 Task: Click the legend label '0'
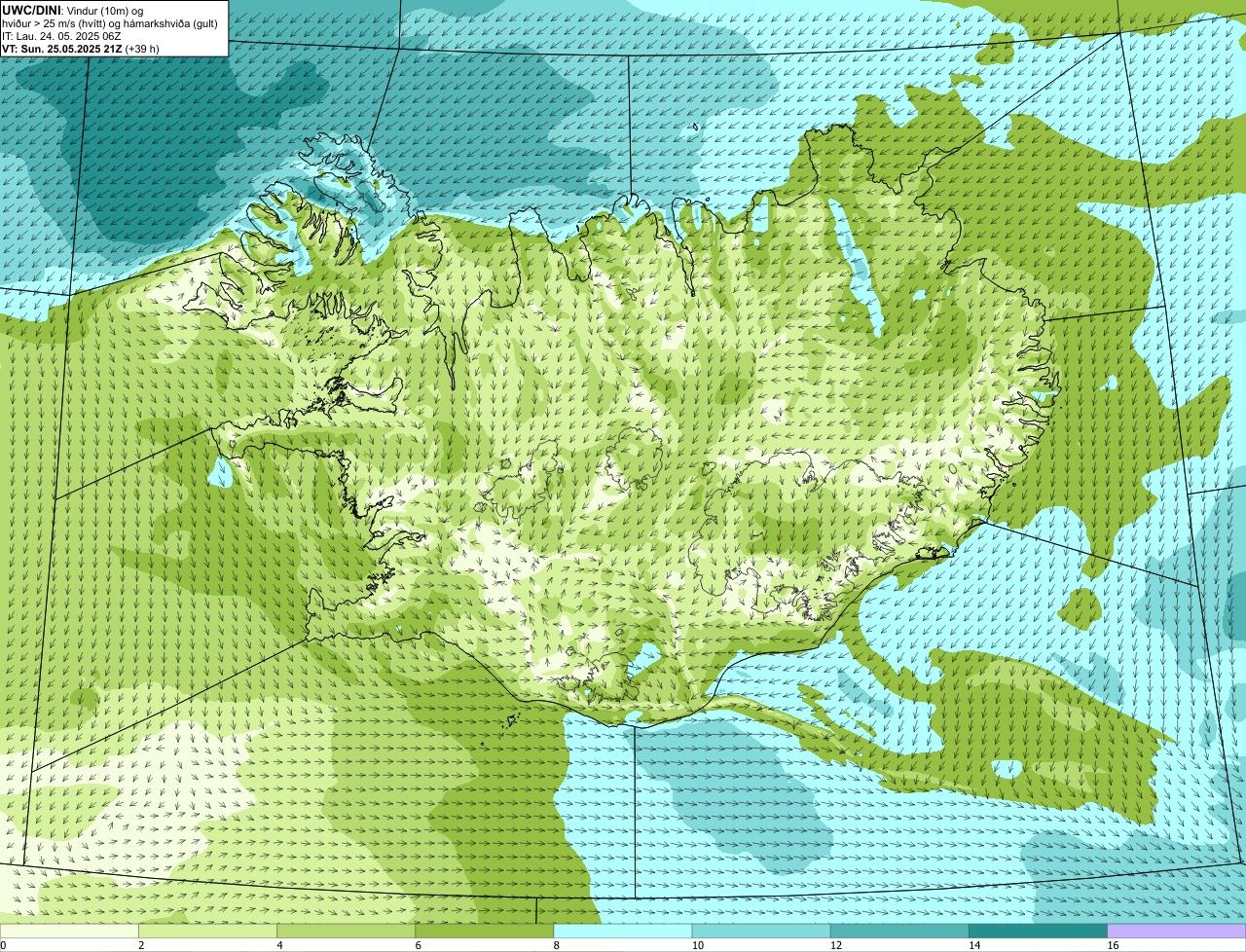(x=4, y=945)
